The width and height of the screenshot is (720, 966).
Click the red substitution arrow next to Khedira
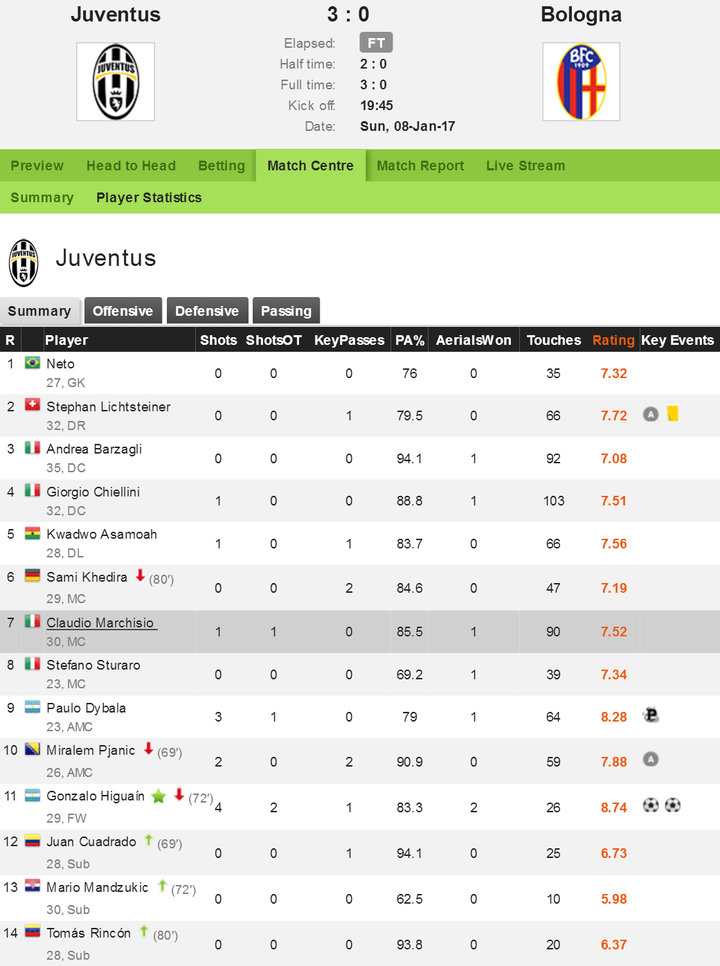[140, 575]
